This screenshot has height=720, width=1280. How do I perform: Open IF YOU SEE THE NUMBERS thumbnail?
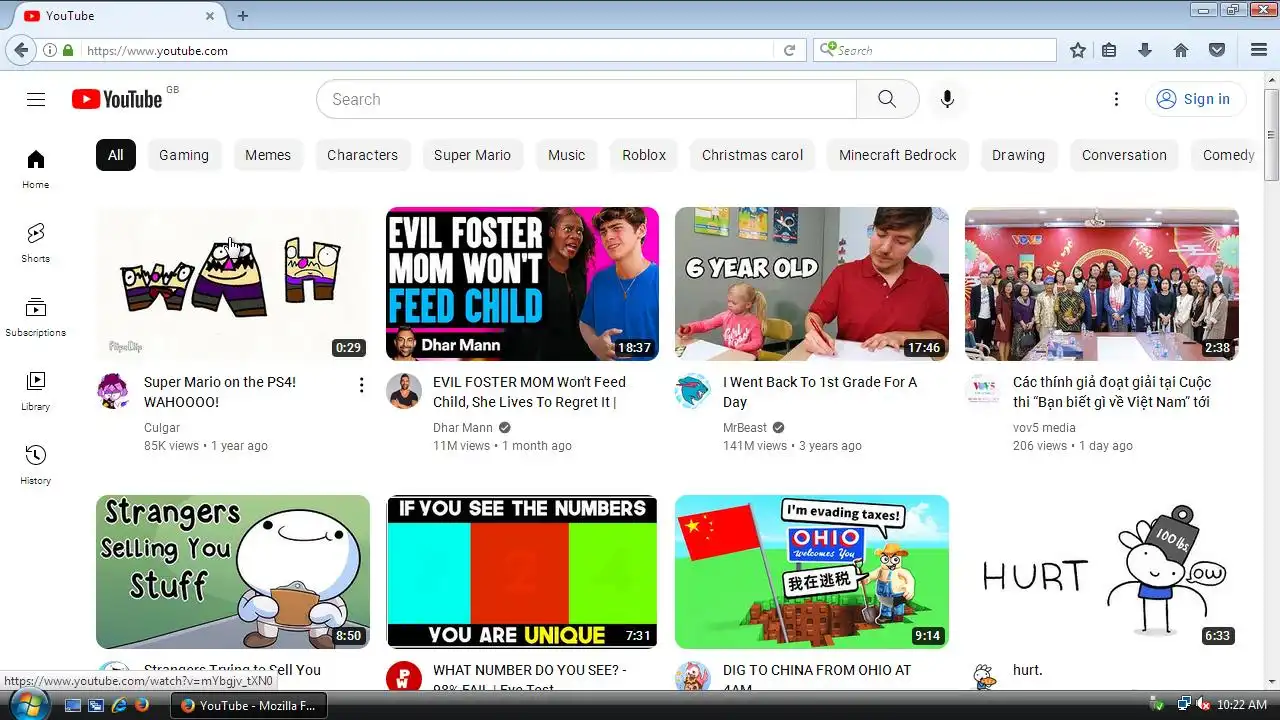point(522,572)
